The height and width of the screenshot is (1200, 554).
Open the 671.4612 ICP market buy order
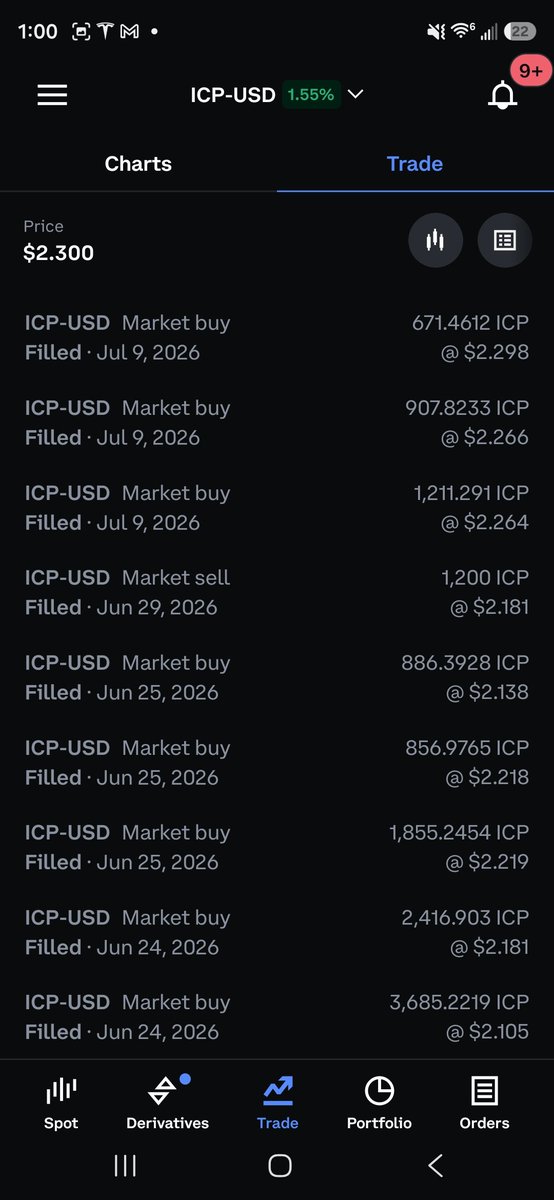pos(277,337)
